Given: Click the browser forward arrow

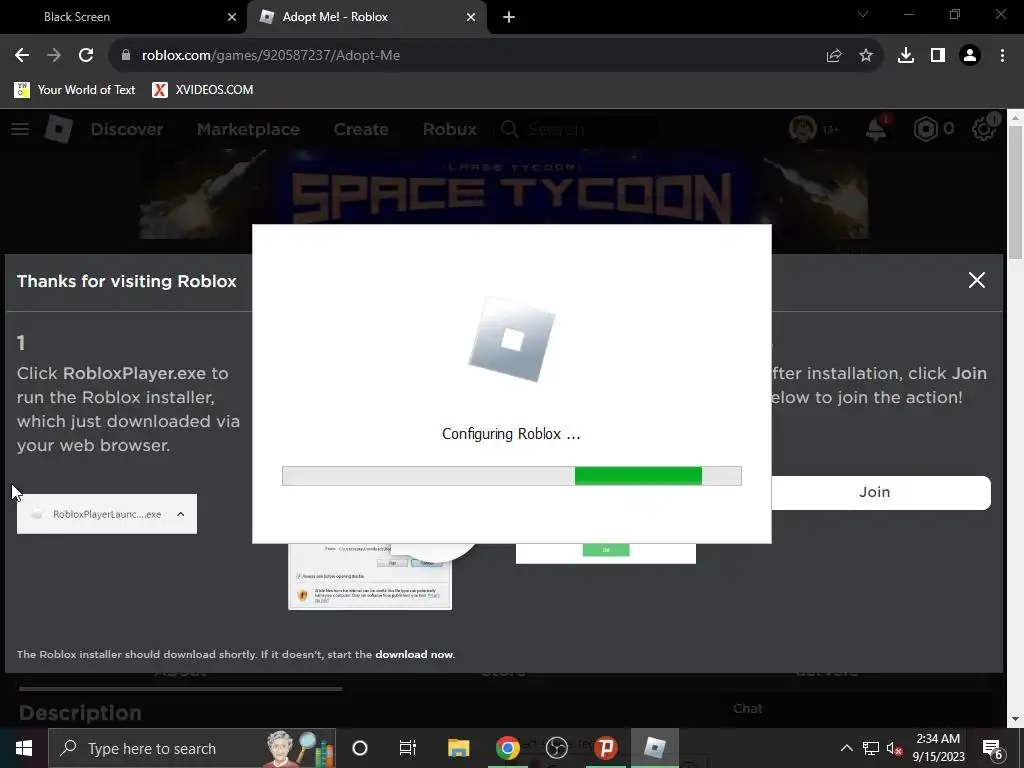Looking at the screenshot, I should coord(54,56).
